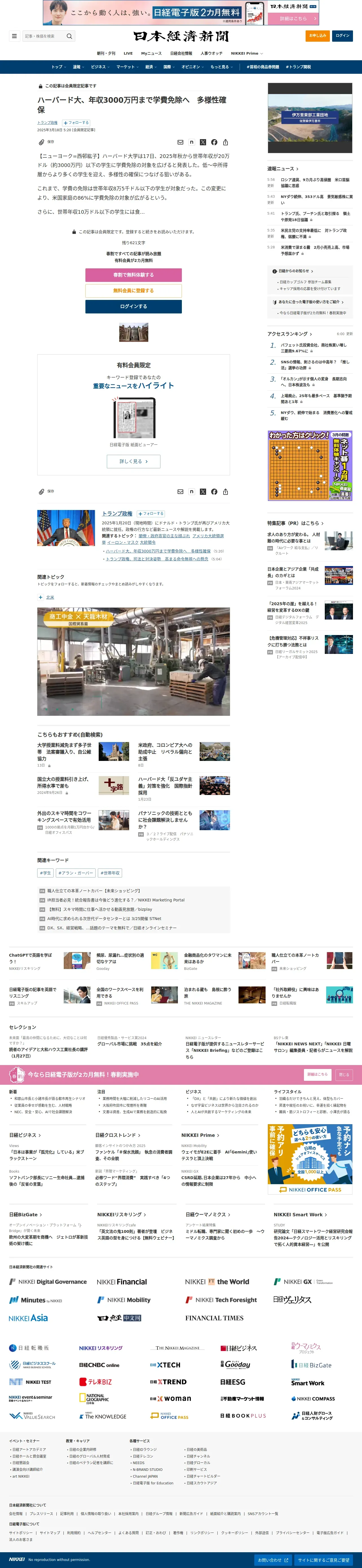This screenshot has height=1568, width=362.
Task: Open National Geographic logo link
Action: [x=94, y=1399]
